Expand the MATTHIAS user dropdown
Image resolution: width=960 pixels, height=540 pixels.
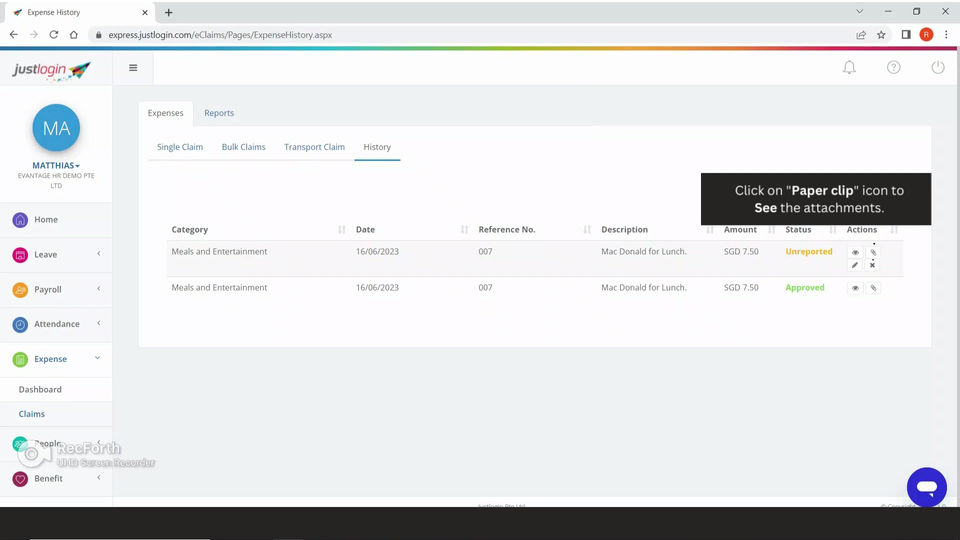click(56, 165)
